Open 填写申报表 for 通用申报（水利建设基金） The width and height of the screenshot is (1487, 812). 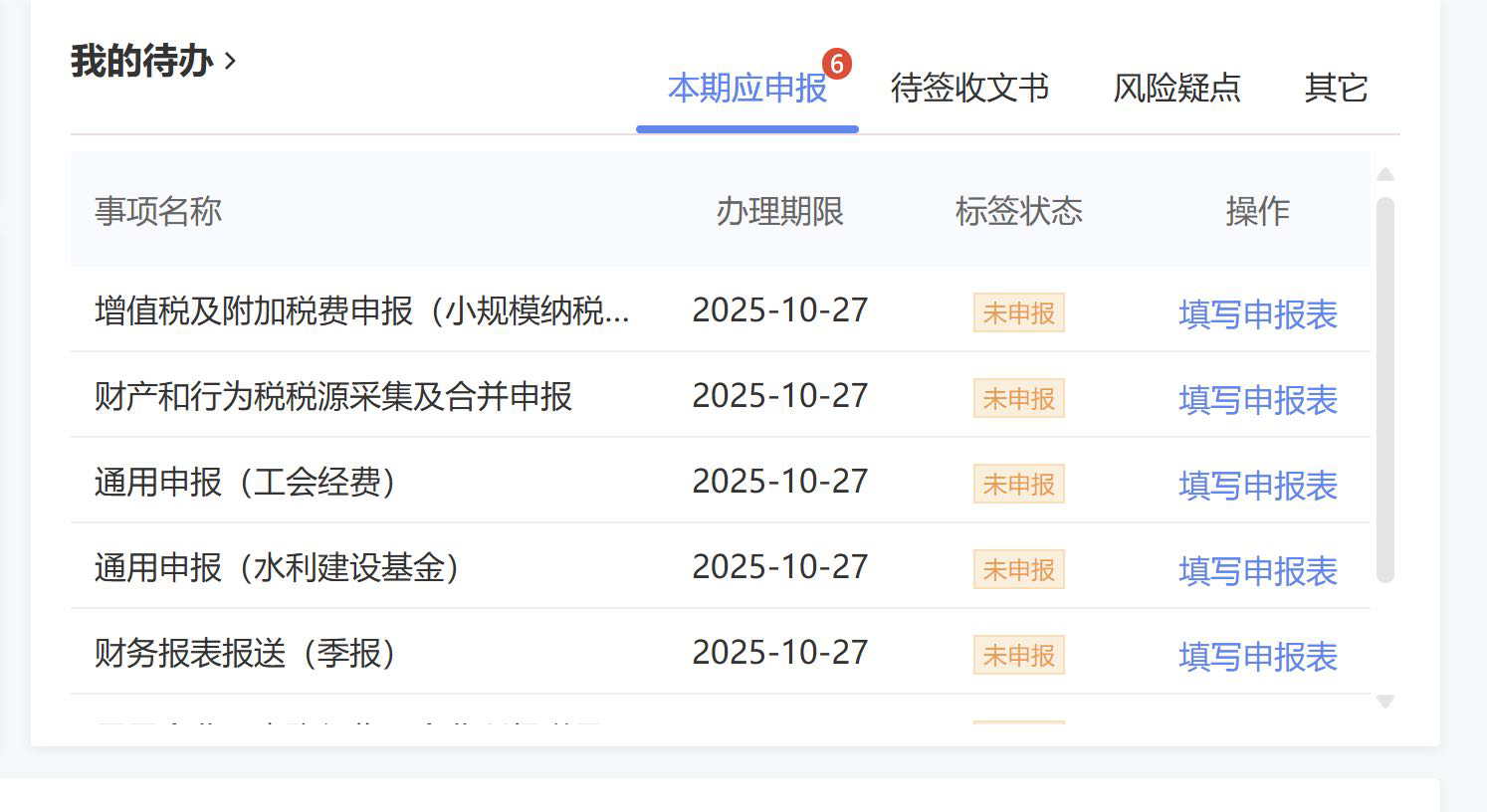tap(1257, 571)
